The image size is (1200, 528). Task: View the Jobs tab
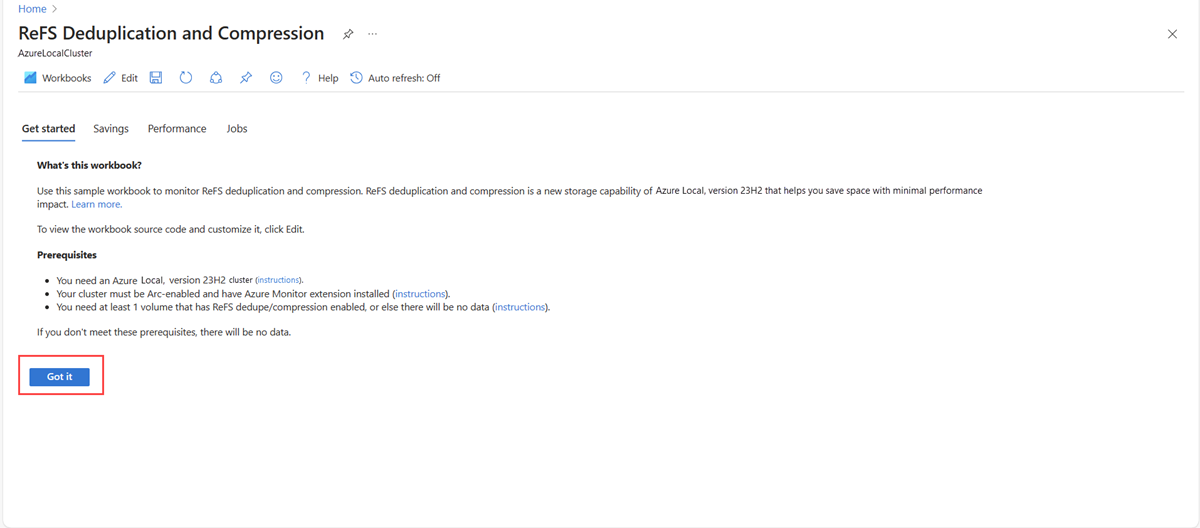[x=237, y=129]
